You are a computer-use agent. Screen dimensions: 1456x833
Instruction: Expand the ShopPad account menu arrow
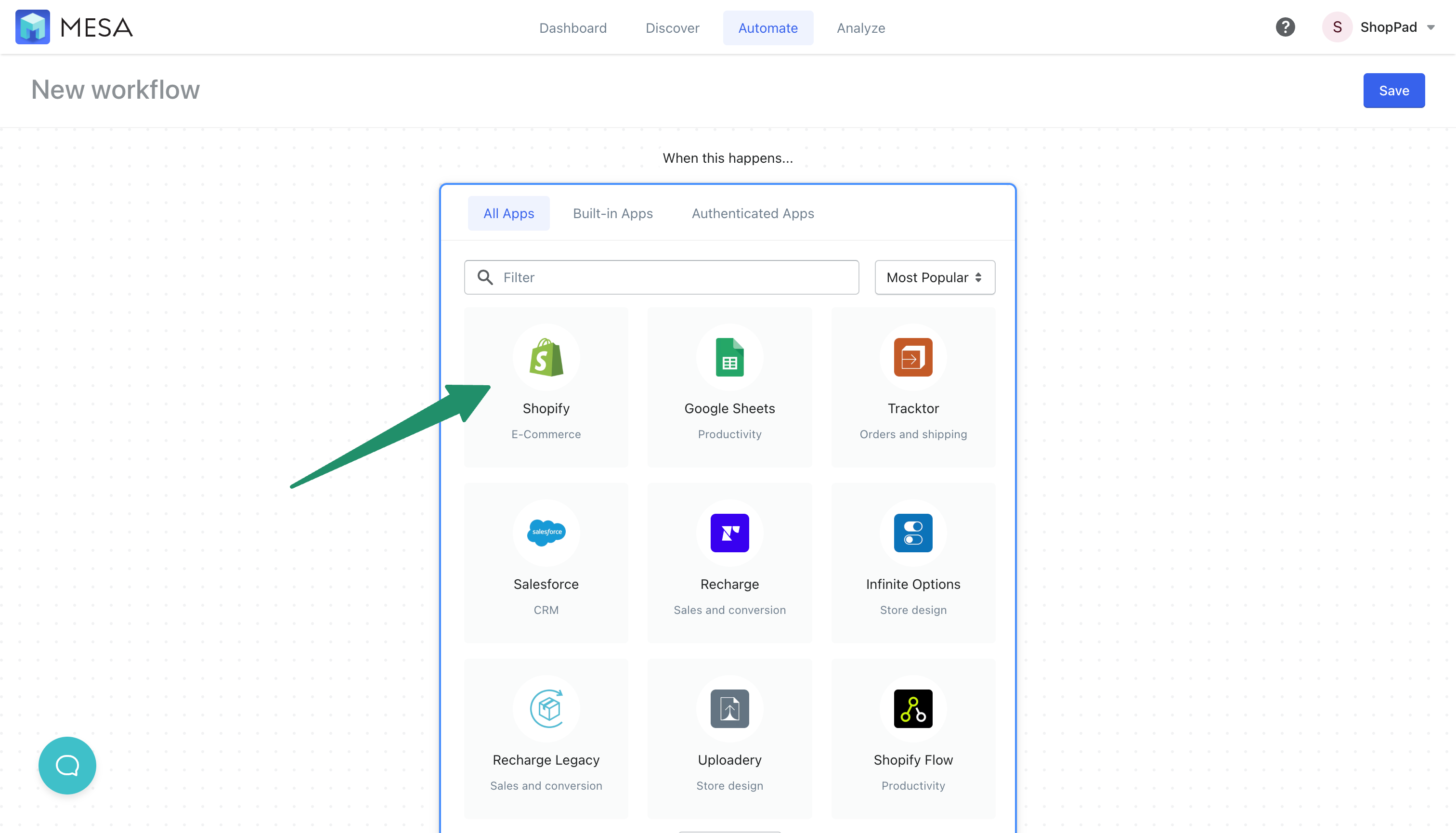click(x=1431, y=27)
